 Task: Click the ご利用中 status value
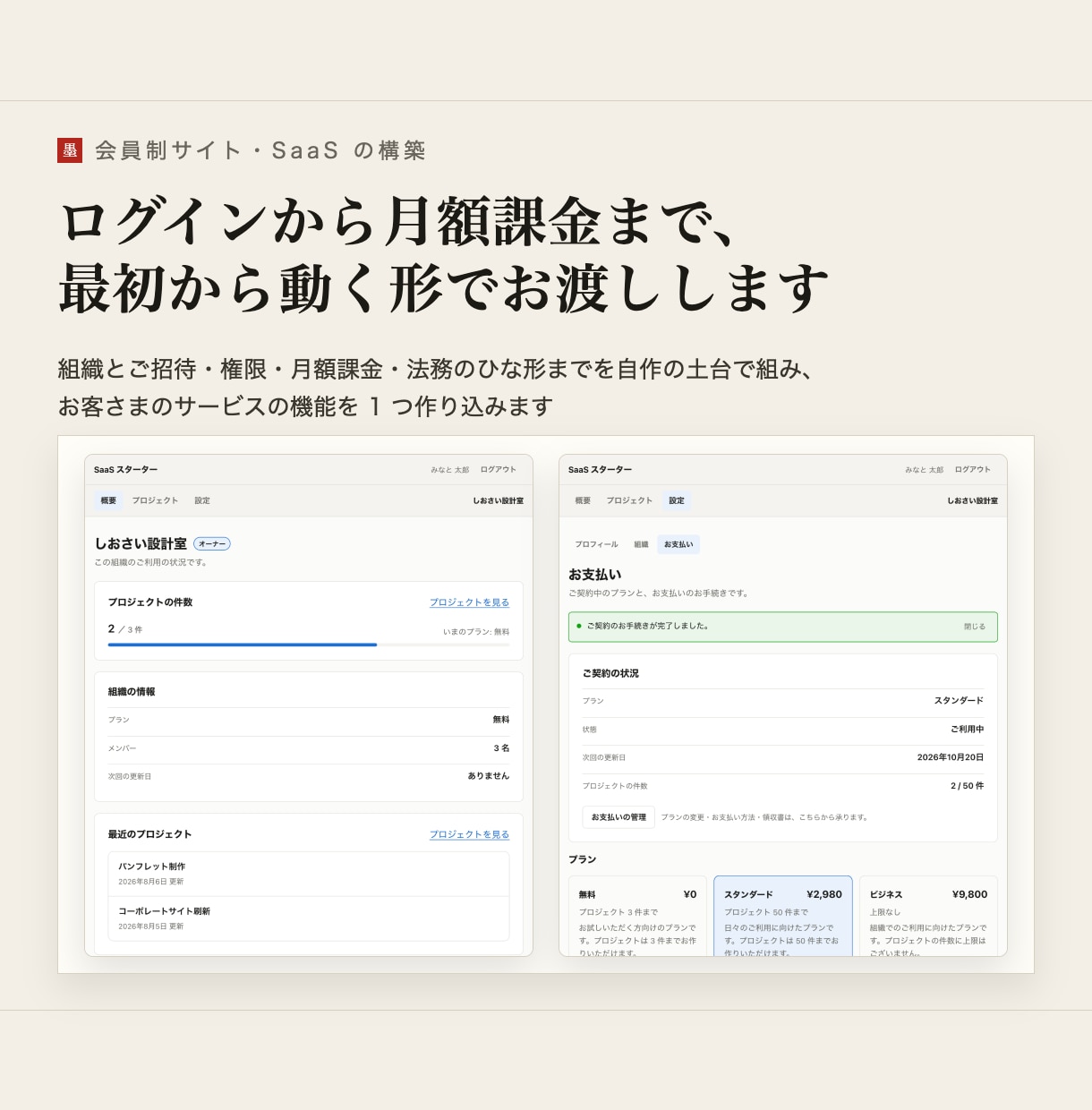(967, 730)
